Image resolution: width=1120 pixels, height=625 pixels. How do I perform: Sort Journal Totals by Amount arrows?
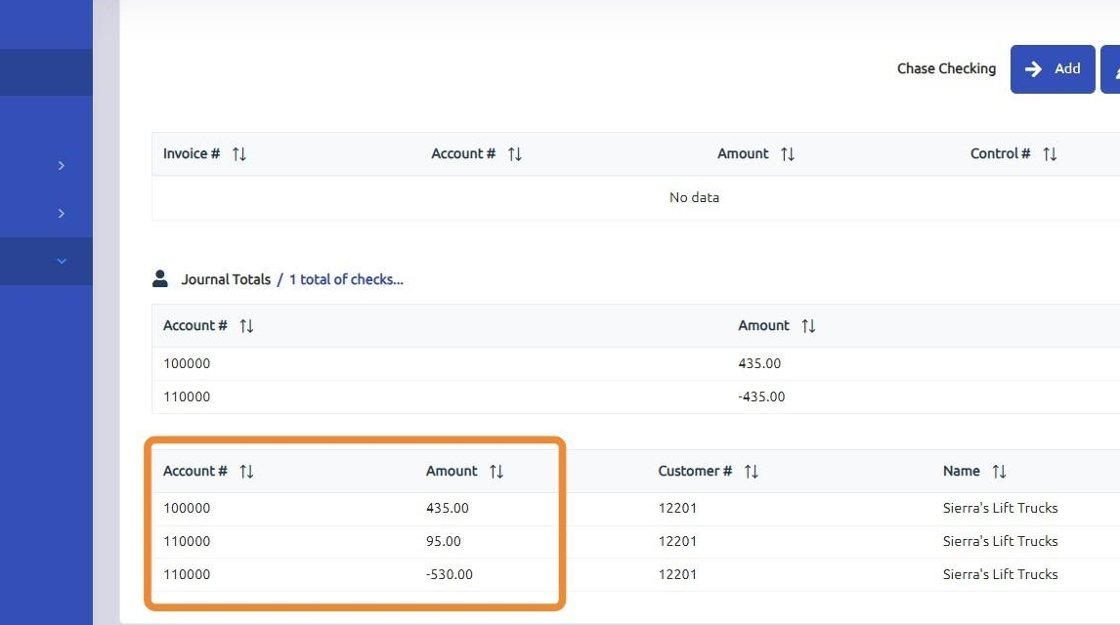[808, 326]
